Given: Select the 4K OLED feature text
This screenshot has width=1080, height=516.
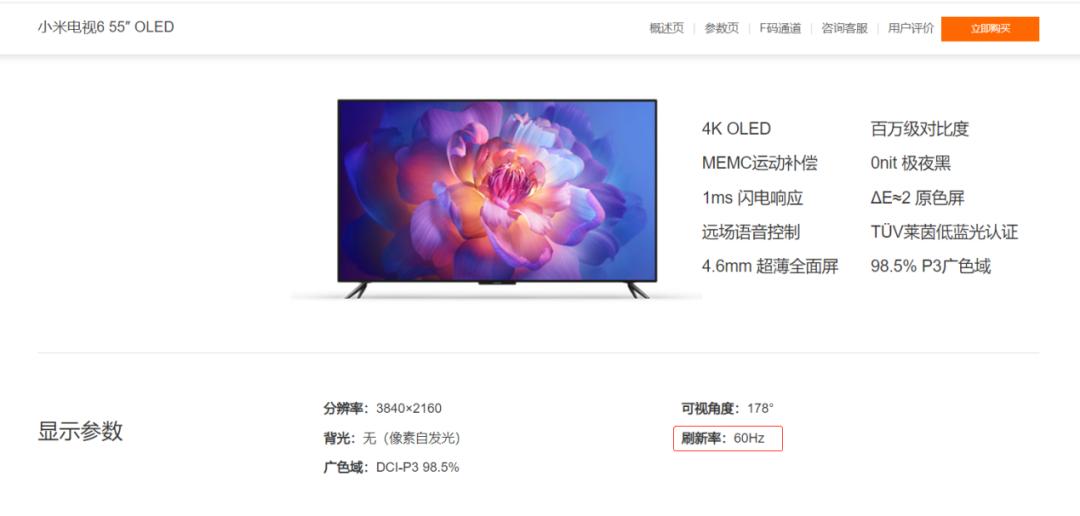Looking at the screenshot, I should coord(736,129).
